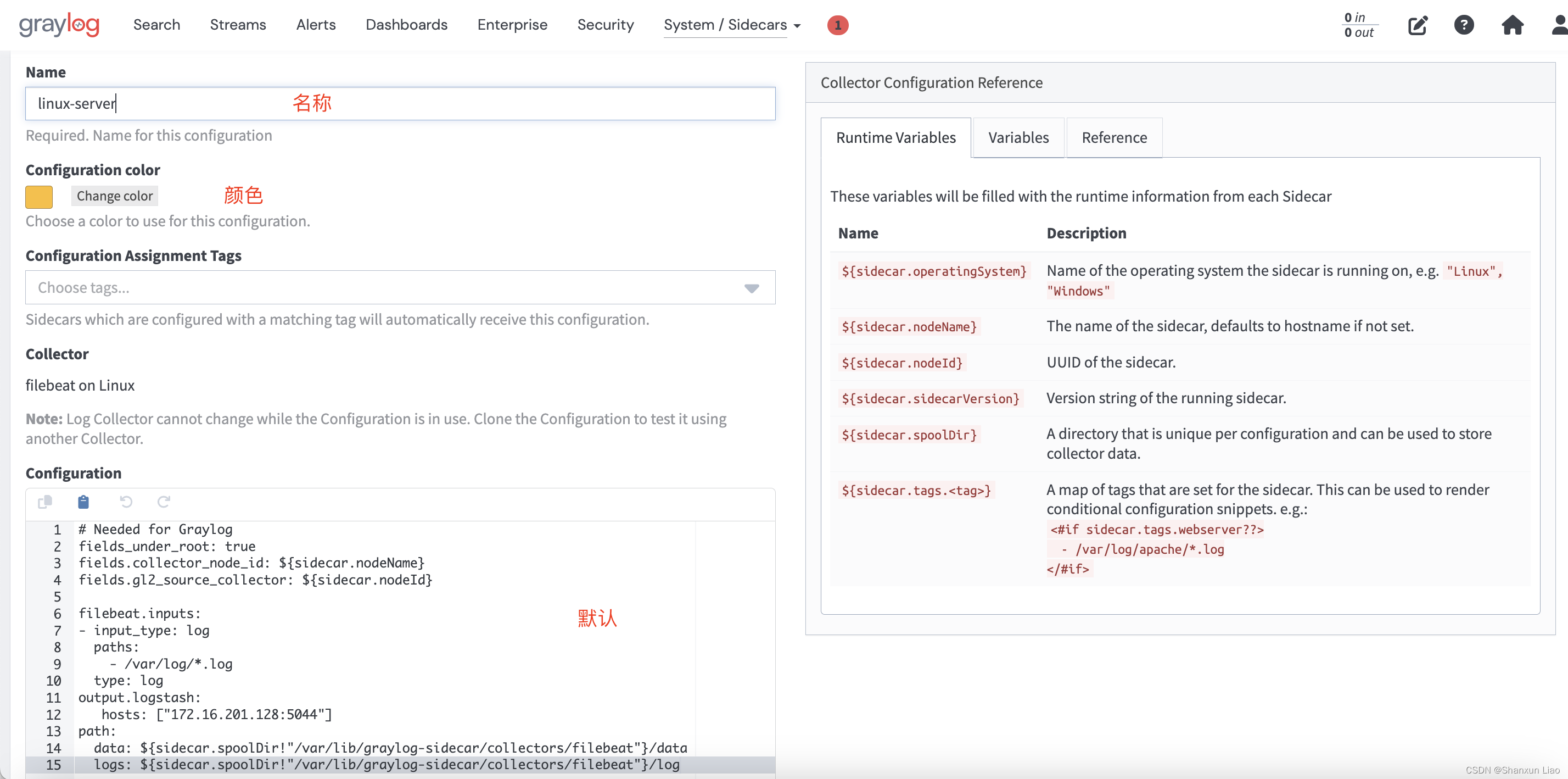1568x779 pixels.
Task: Open the help question mark icon
Action: [x=1464, y=25]
